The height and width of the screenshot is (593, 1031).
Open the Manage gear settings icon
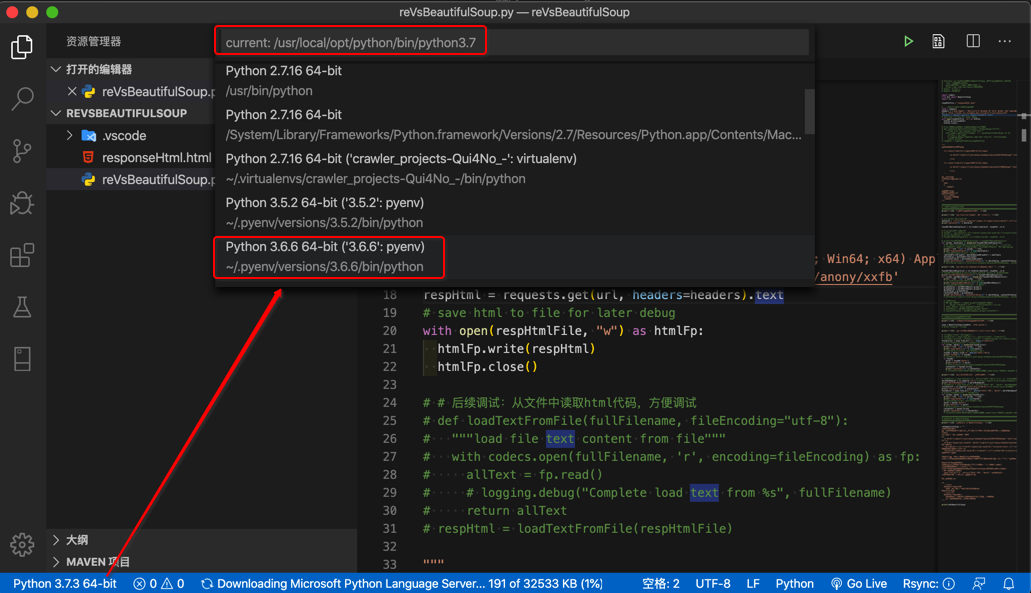pos(22,544)
